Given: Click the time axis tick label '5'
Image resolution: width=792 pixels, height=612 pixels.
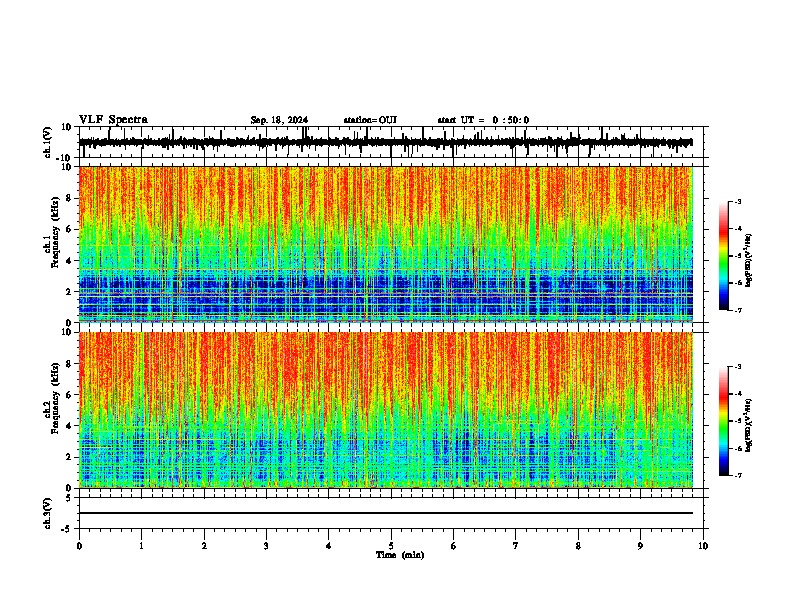Looking at the screenshot, I should coord(391,546).
